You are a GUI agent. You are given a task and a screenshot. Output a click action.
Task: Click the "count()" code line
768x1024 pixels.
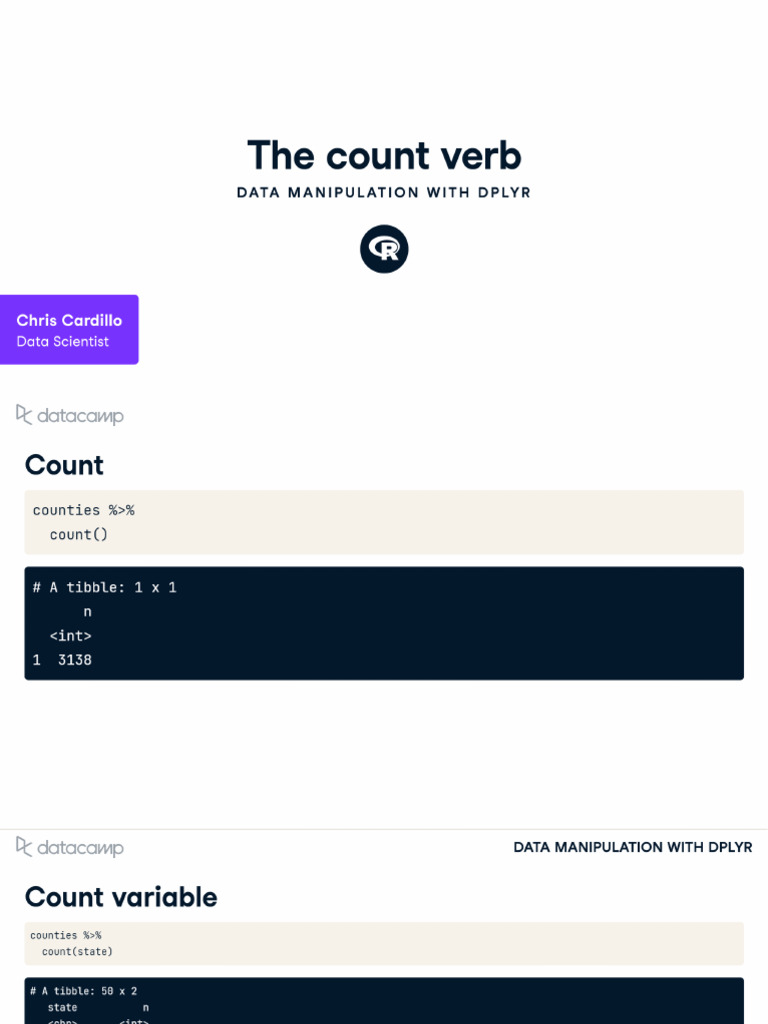(78, 534)
